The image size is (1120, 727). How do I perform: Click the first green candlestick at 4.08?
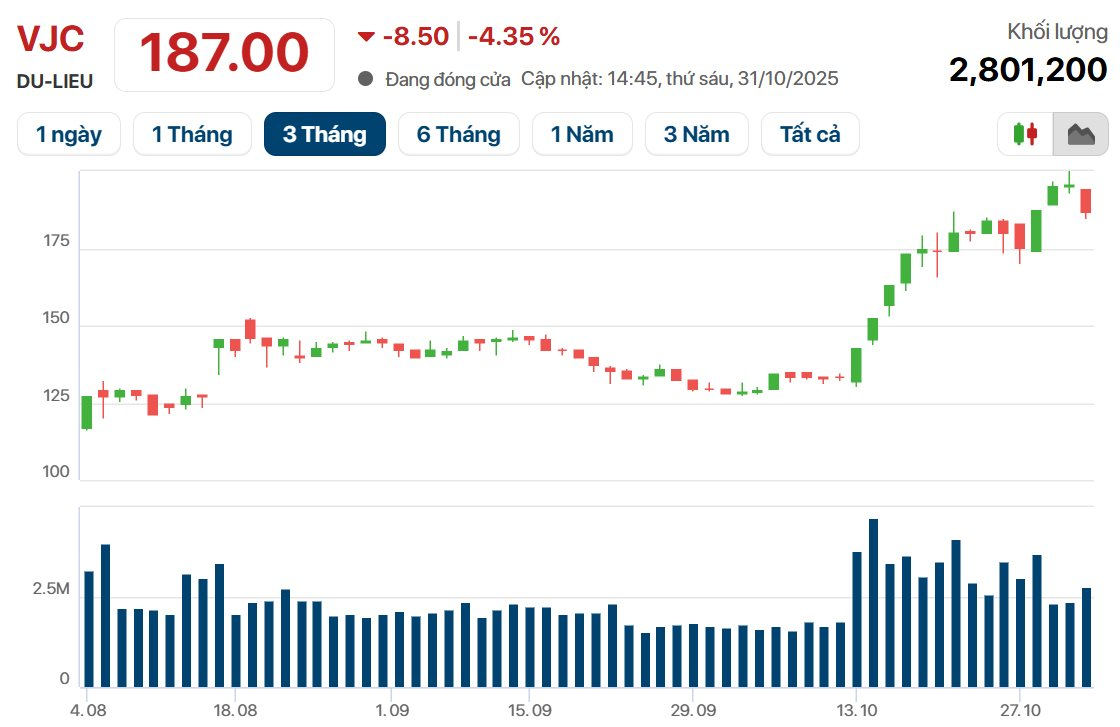coord(87,412)
